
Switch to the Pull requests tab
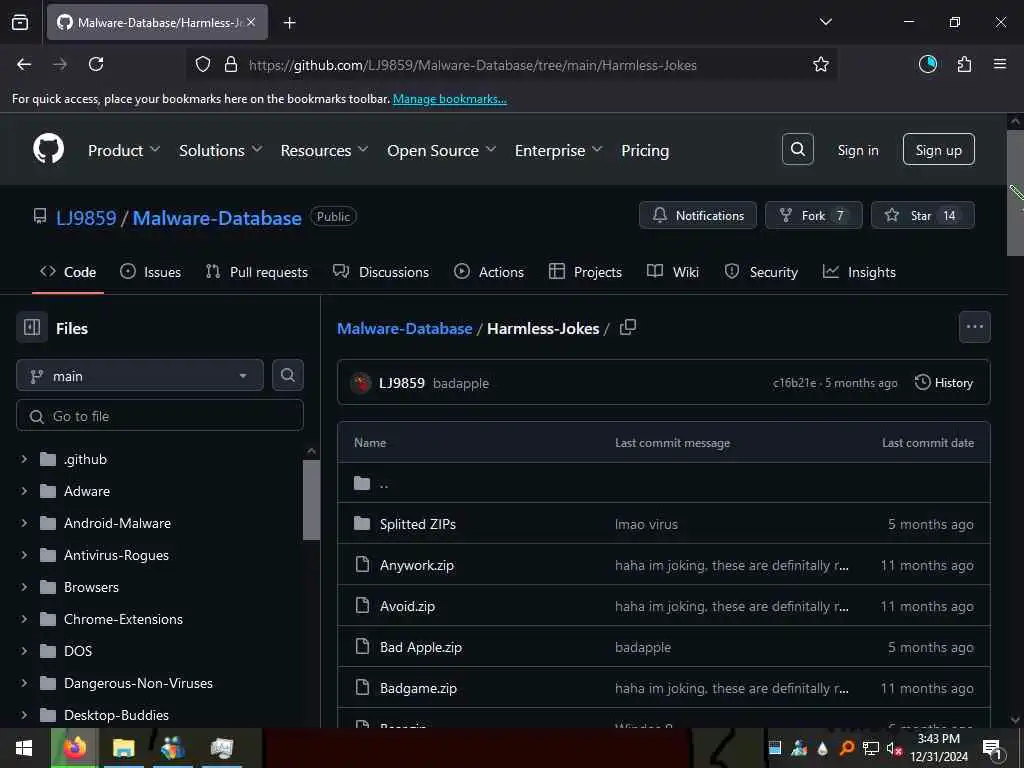257,272
